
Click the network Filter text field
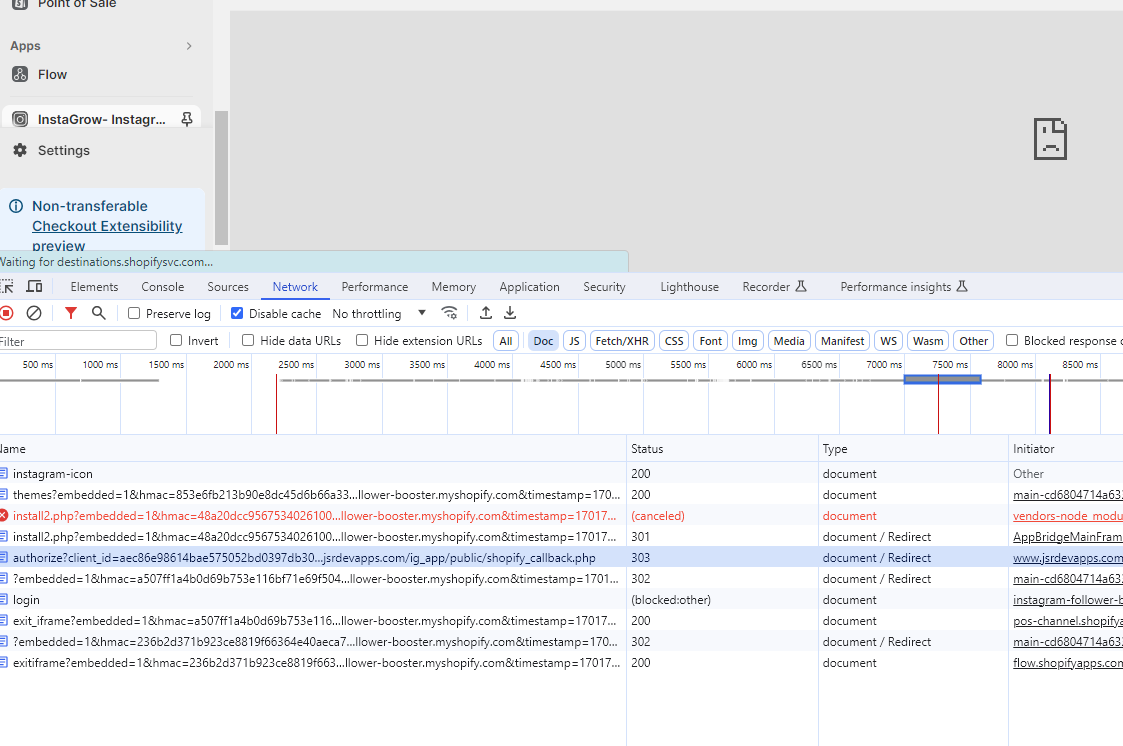(77, 341)
